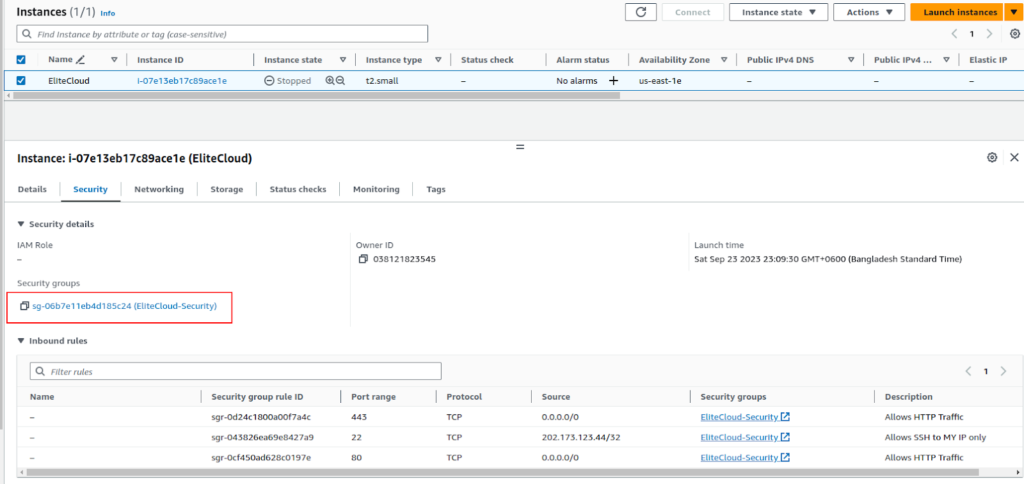Go to next page of instances
The width and height of the screenshot is (1024, 484).
point(989,34)
